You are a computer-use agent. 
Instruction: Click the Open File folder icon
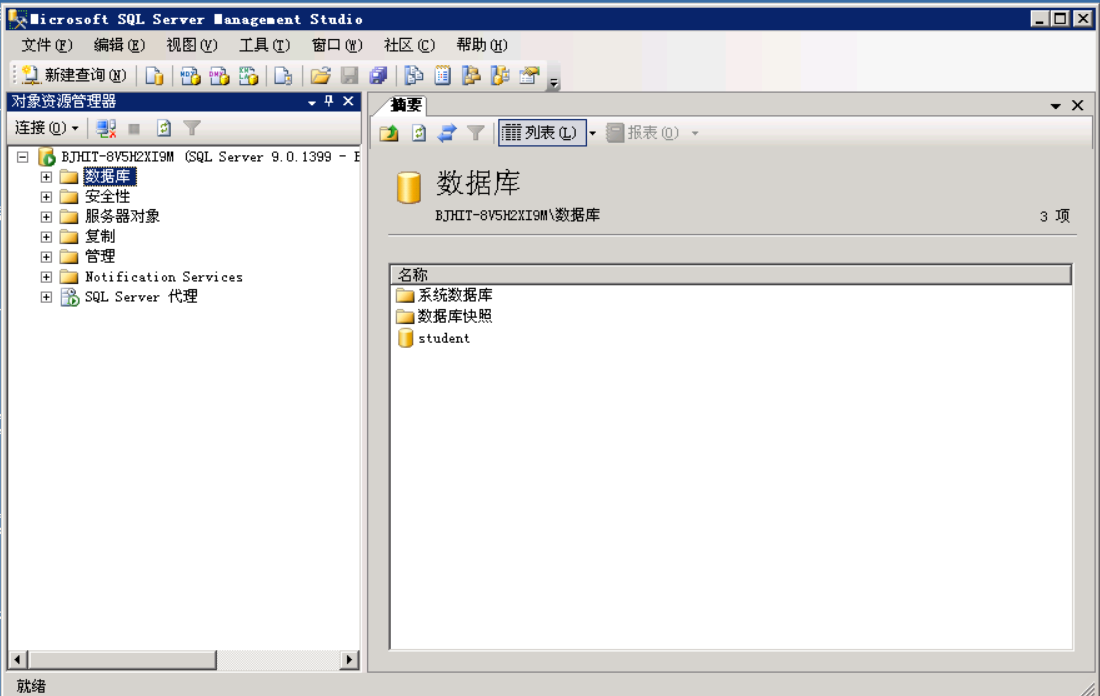321,75
